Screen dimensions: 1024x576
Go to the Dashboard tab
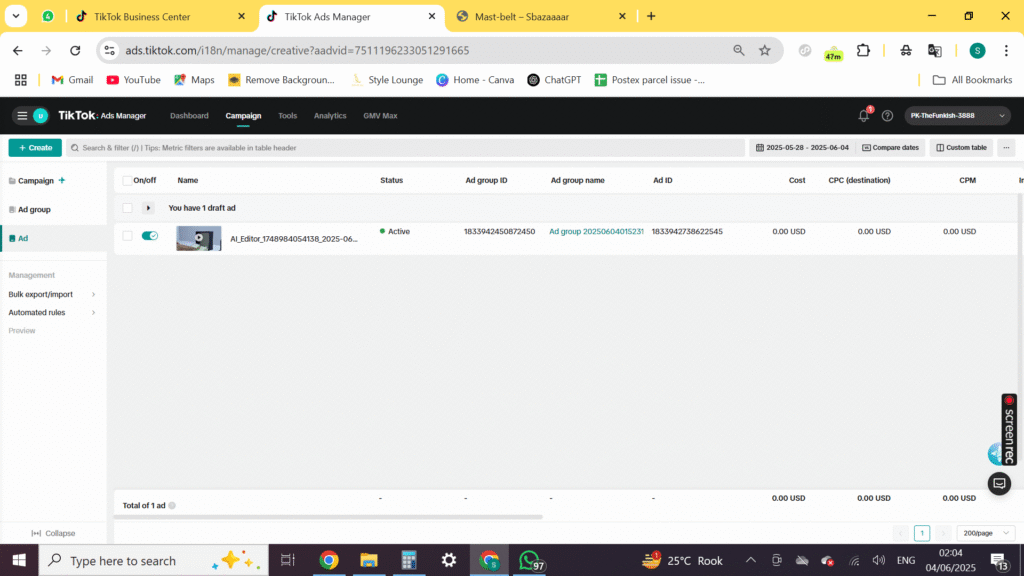[189, 116]
